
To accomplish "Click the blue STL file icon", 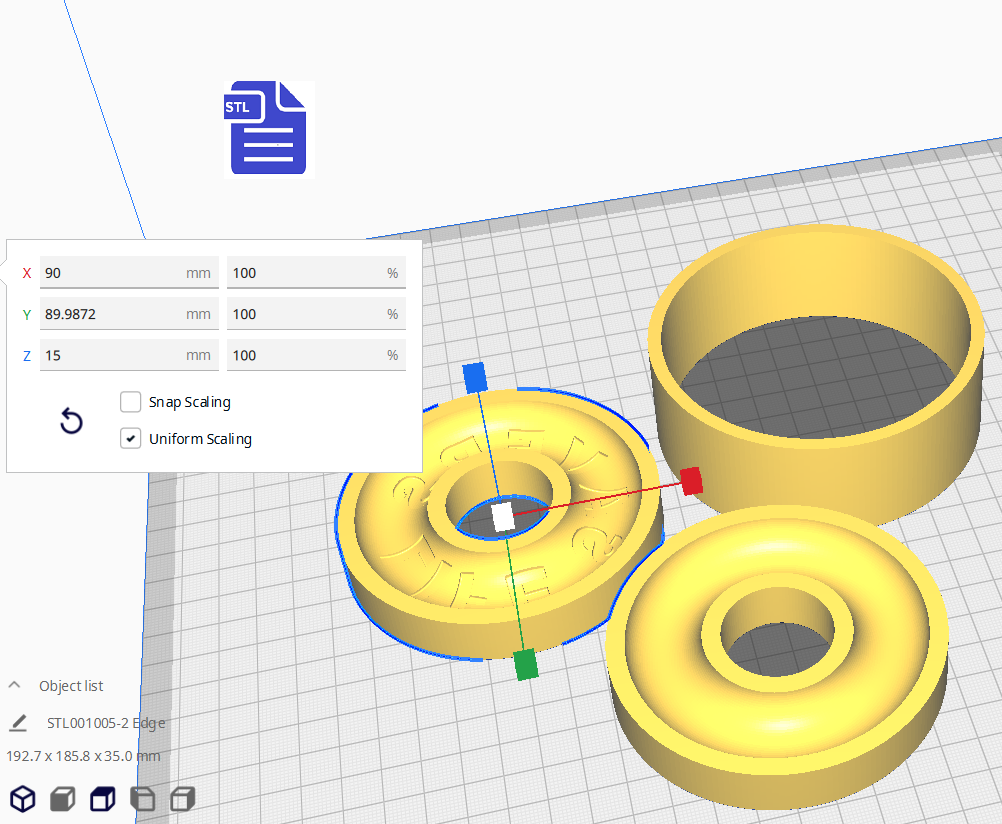I will [x=267, y=128].
